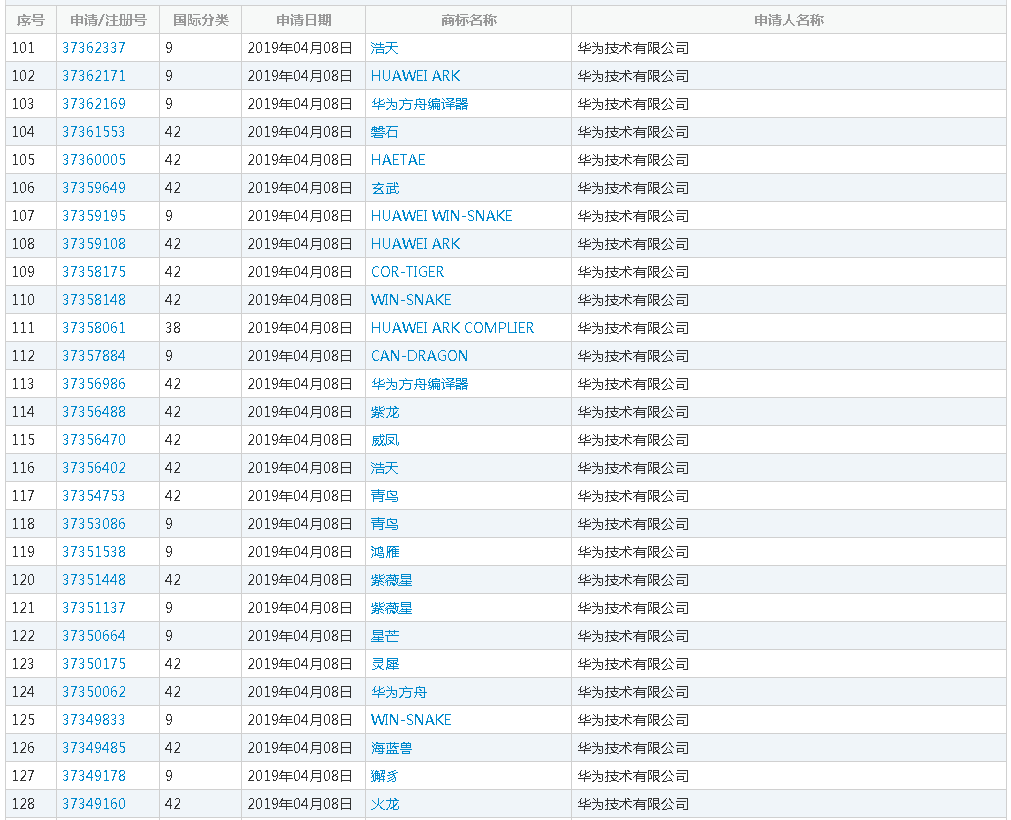Open registration number 37358148 link
The height and width of the screenshot is (820, 1011).
tap(94, 300)
